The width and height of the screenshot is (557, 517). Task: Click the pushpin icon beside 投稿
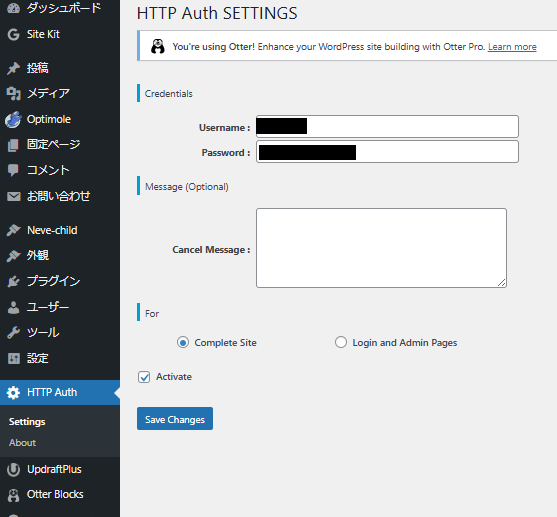point(13,68)
